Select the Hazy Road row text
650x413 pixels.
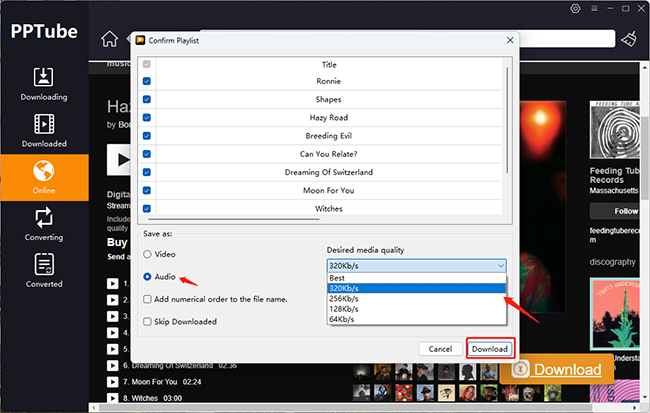point(329,118)
